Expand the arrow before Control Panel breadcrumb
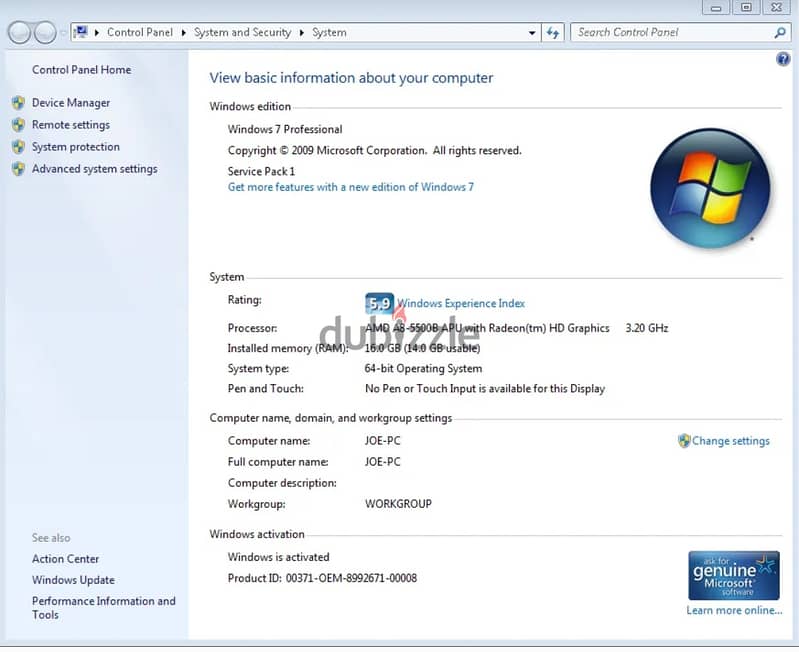Screen dimensions: 799x652 pyautogui.click(x=97, y=33)
